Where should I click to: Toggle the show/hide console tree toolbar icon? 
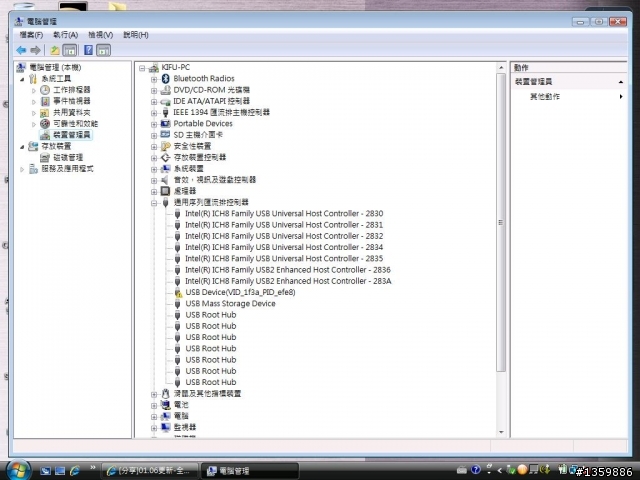70,50
